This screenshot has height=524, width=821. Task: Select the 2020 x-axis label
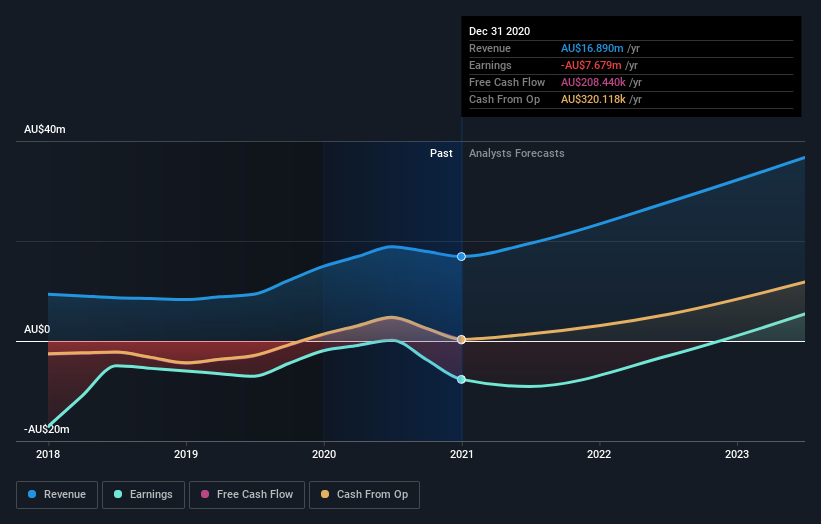[x=324, y=454]
